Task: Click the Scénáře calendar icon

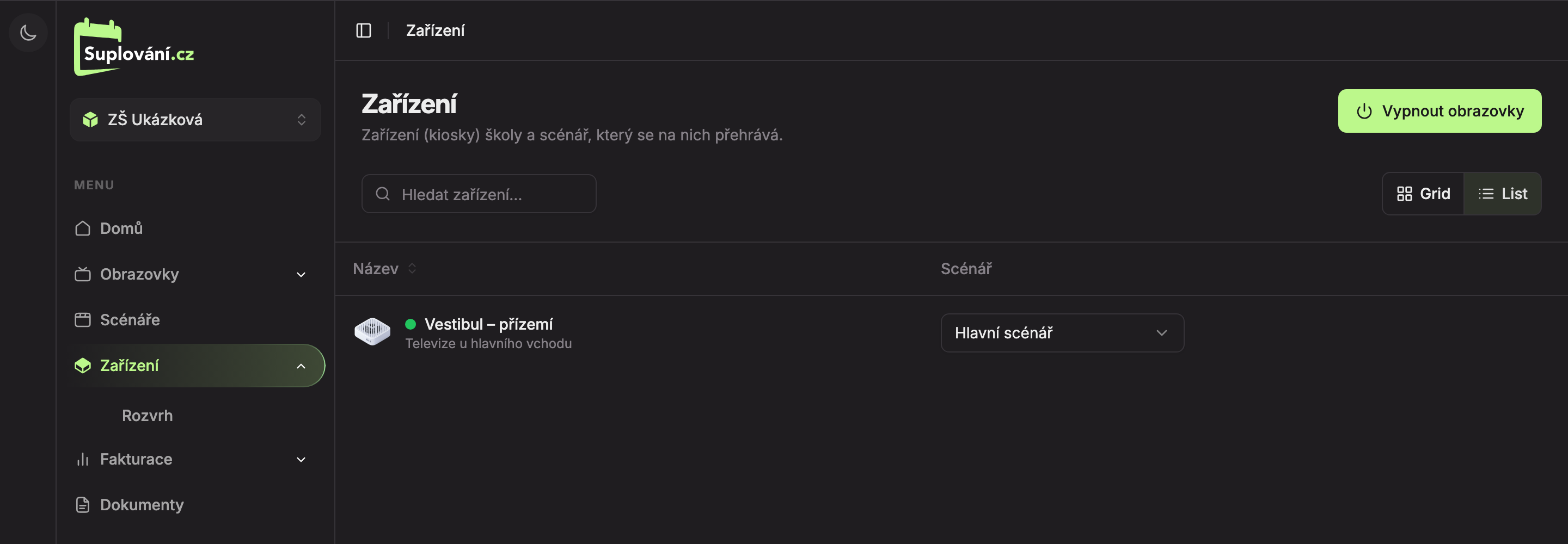Action: (x=83, y=320)
